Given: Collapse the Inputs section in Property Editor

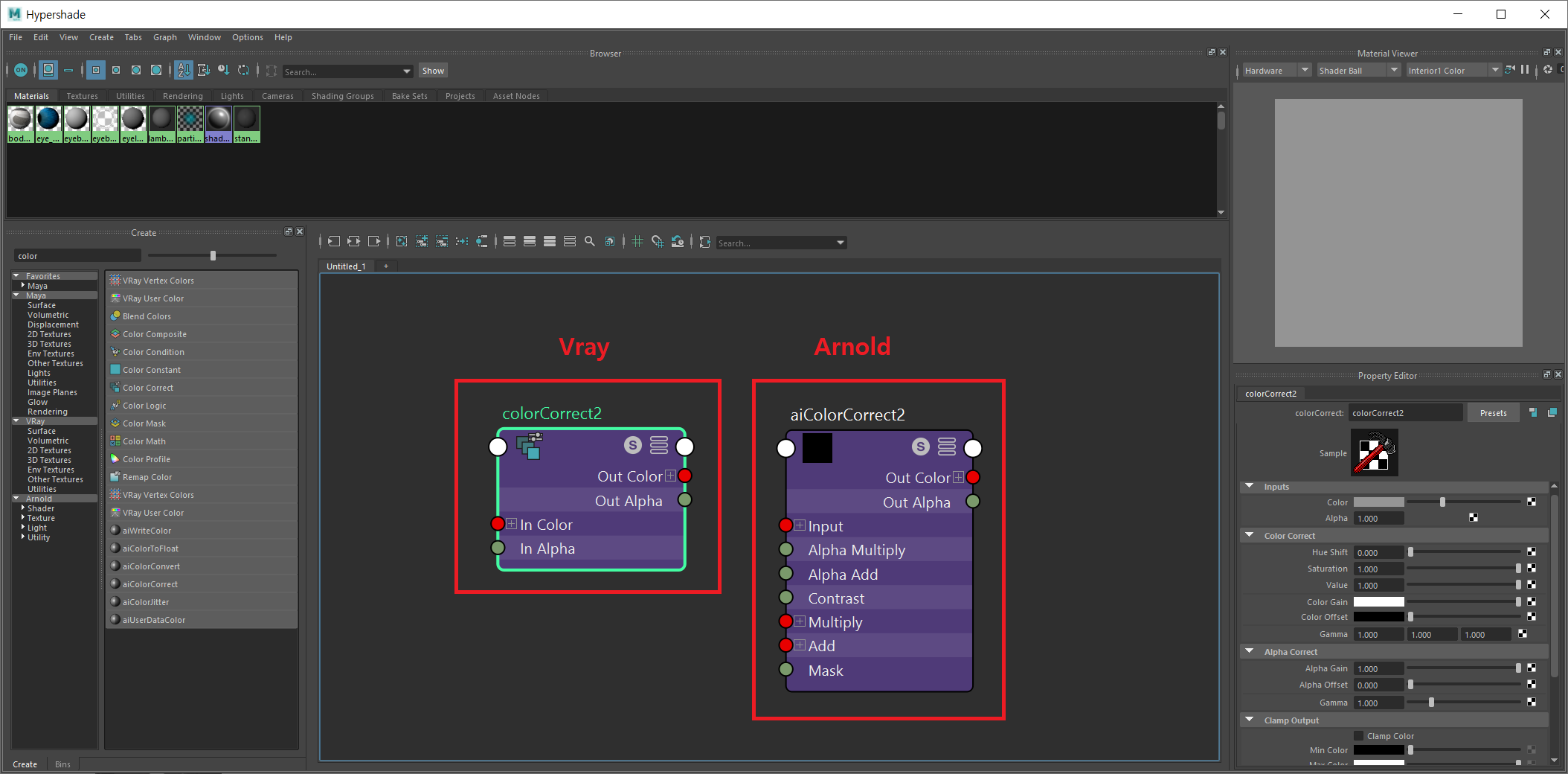Looking at the screenshot, I should tap(1250, 486).
